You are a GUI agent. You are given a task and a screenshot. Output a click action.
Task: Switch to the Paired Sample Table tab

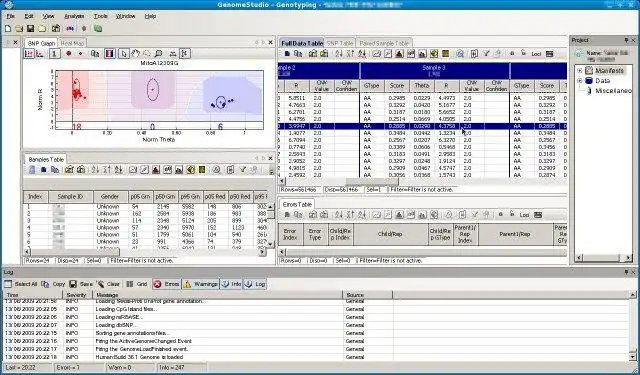pos(384,43)
